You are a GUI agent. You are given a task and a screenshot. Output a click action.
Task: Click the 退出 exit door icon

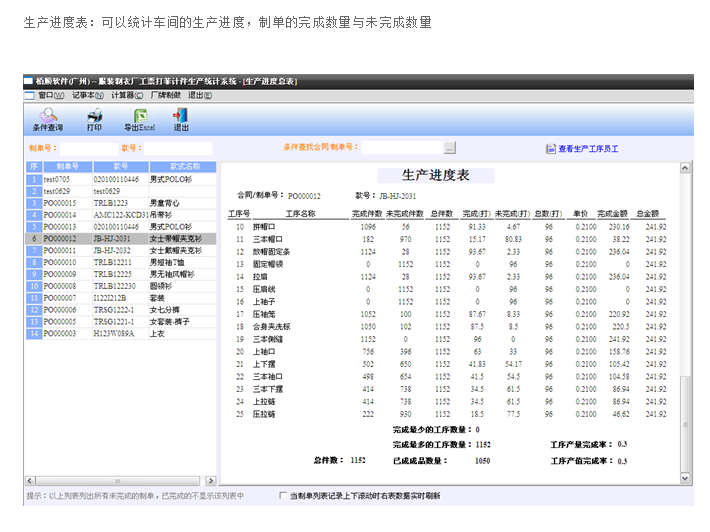click(181, 116)
